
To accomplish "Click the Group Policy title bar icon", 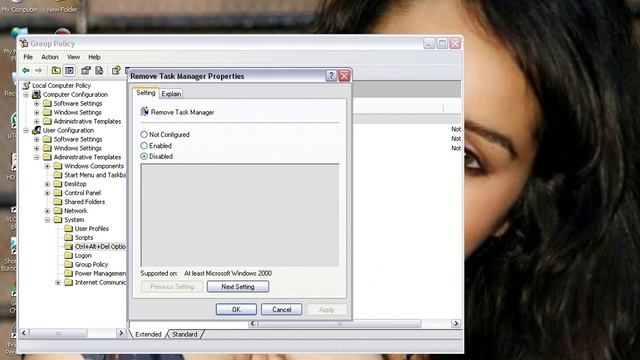I will 24,43.
